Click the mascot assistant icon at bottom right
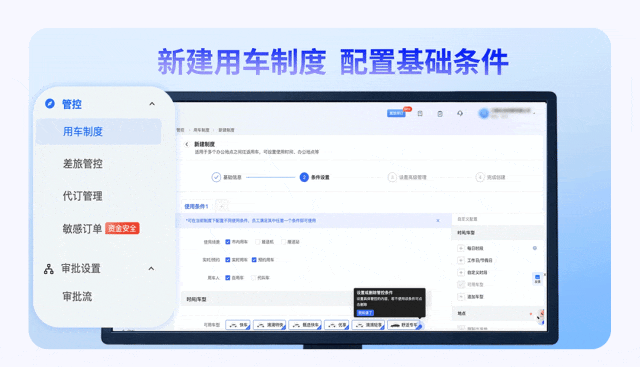 (540, 317)
